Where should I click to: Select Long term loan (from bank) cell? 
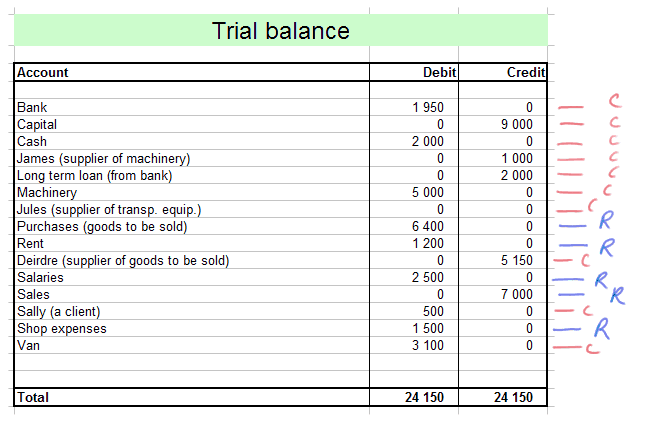pos(192,175)
